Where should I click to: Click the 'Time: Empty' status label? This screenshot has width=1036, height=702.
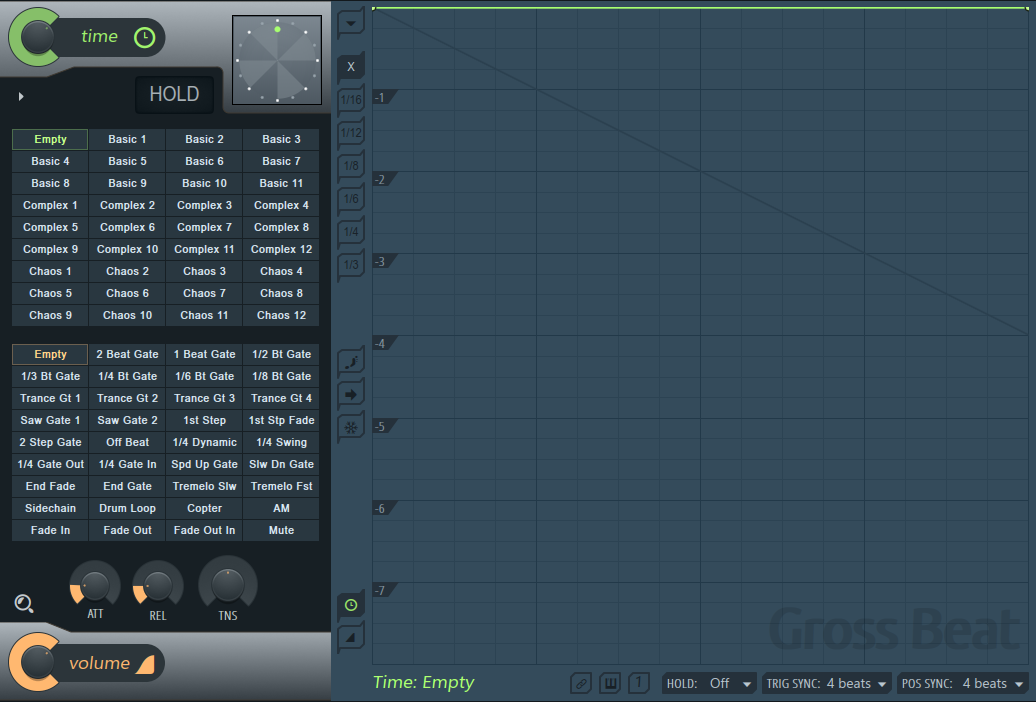(x=424, y=682)
